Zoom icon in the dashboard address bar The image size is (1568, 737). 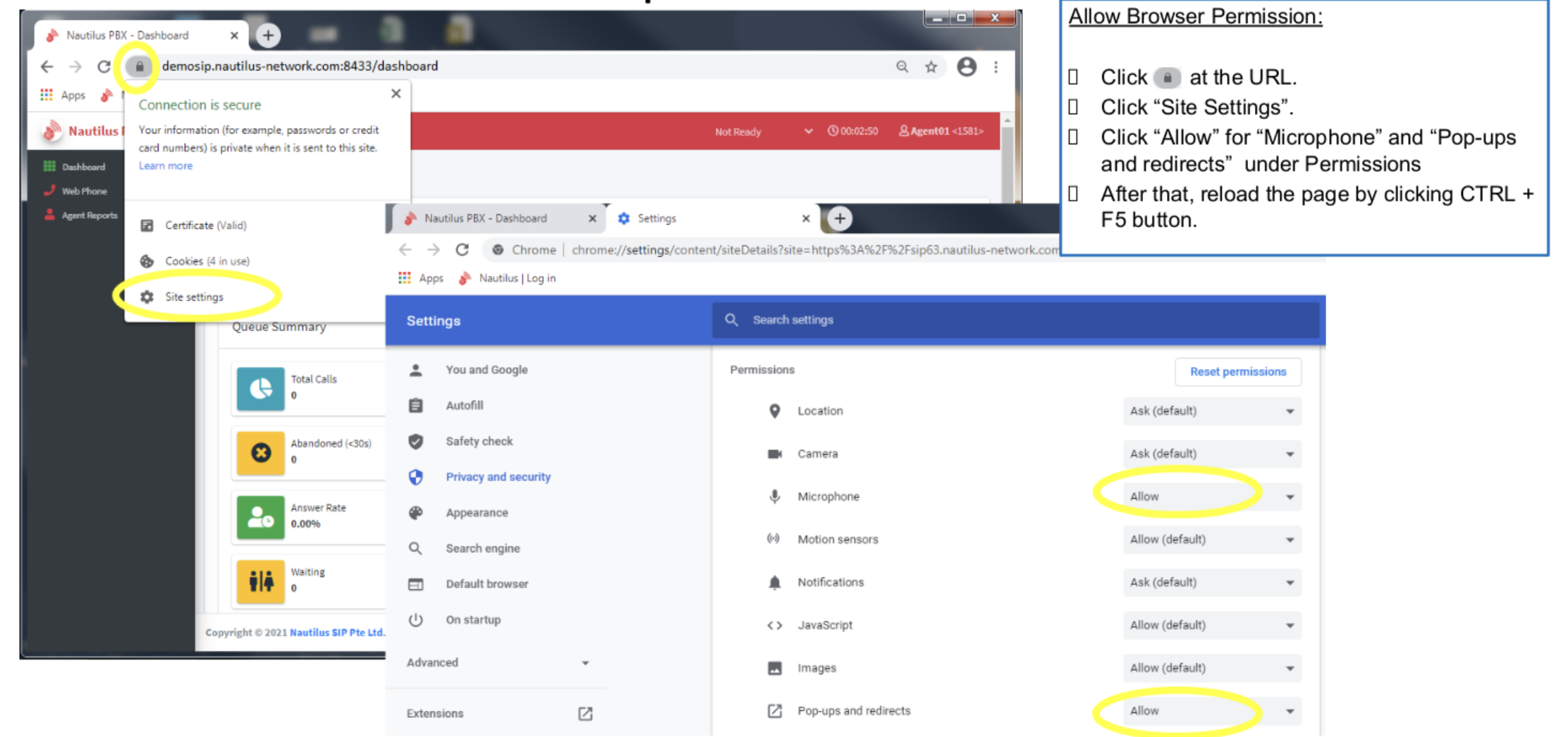(x=902, y=67)
